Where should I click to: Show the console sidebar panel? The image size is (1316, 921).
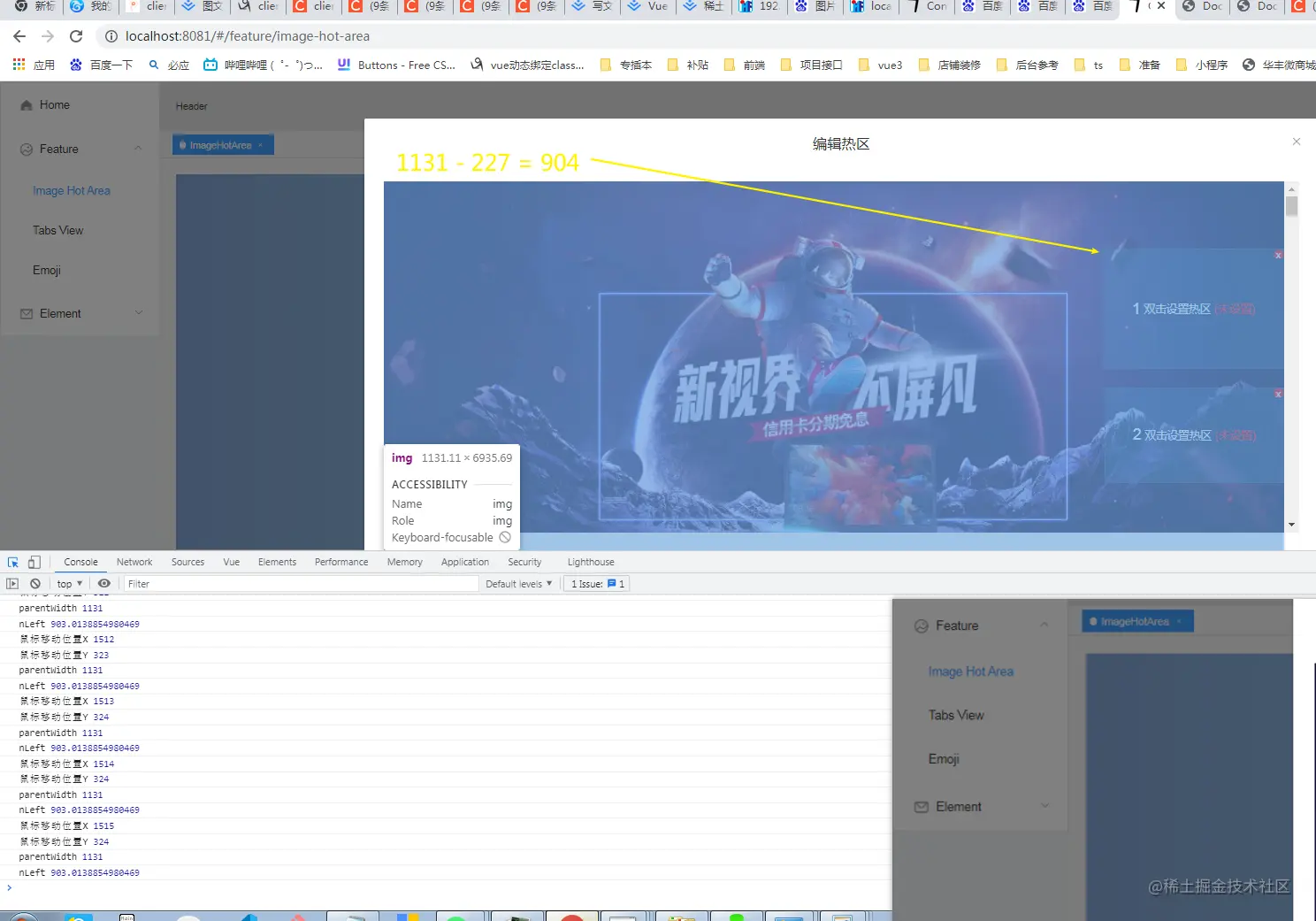pos(12,584)
